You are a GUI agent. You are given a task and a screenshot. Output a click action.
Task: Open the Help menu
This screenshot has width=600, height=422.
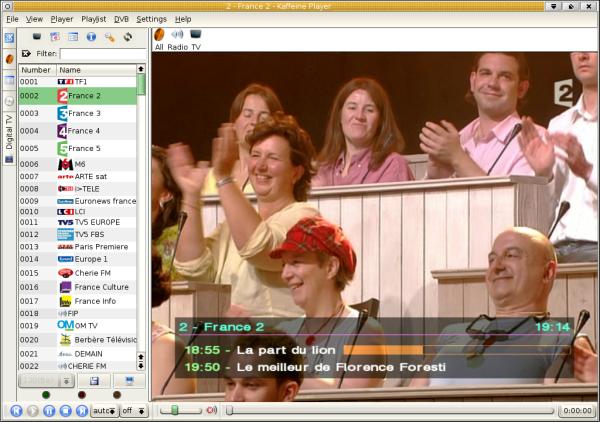(x=183, y=19)
